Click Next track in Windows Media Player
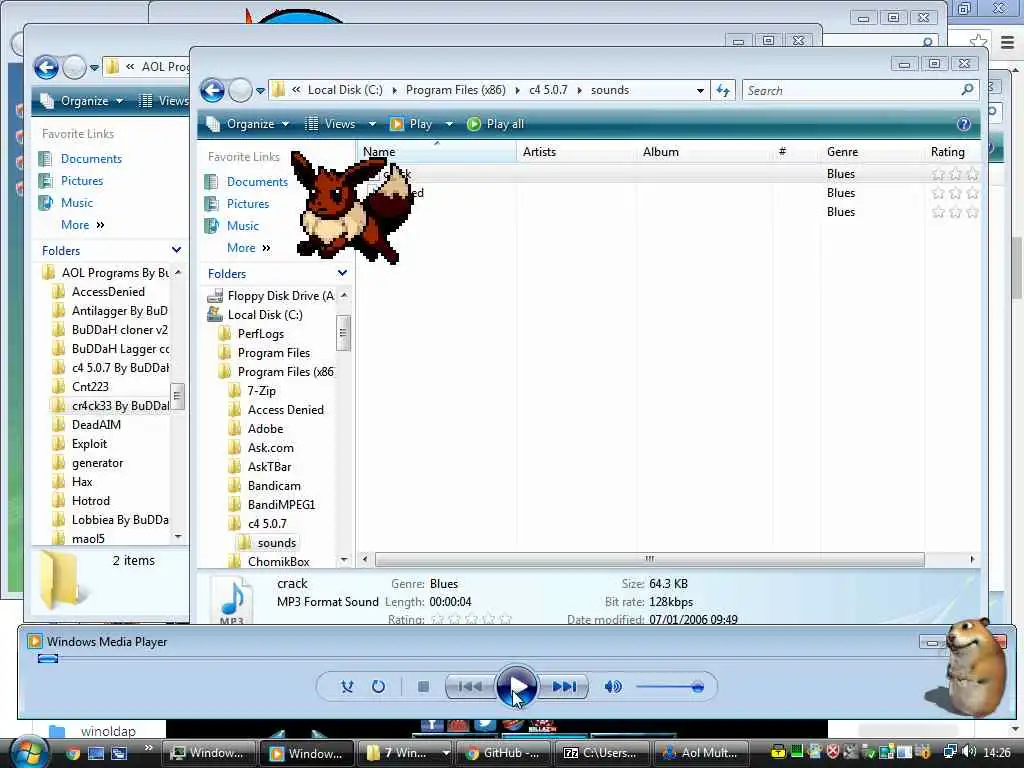 point(564,686)
